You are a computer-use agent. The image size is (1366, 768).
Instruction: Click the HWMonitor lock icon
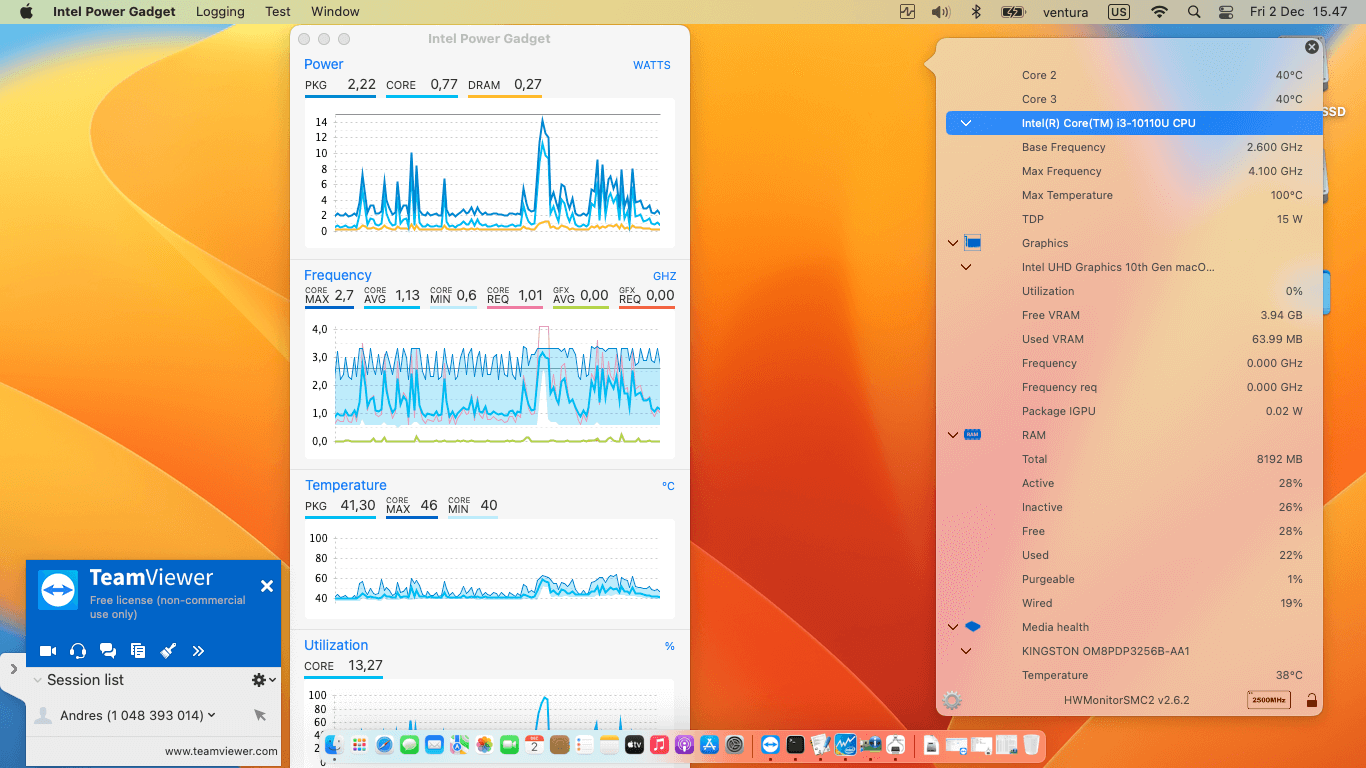coord(1311,700)
